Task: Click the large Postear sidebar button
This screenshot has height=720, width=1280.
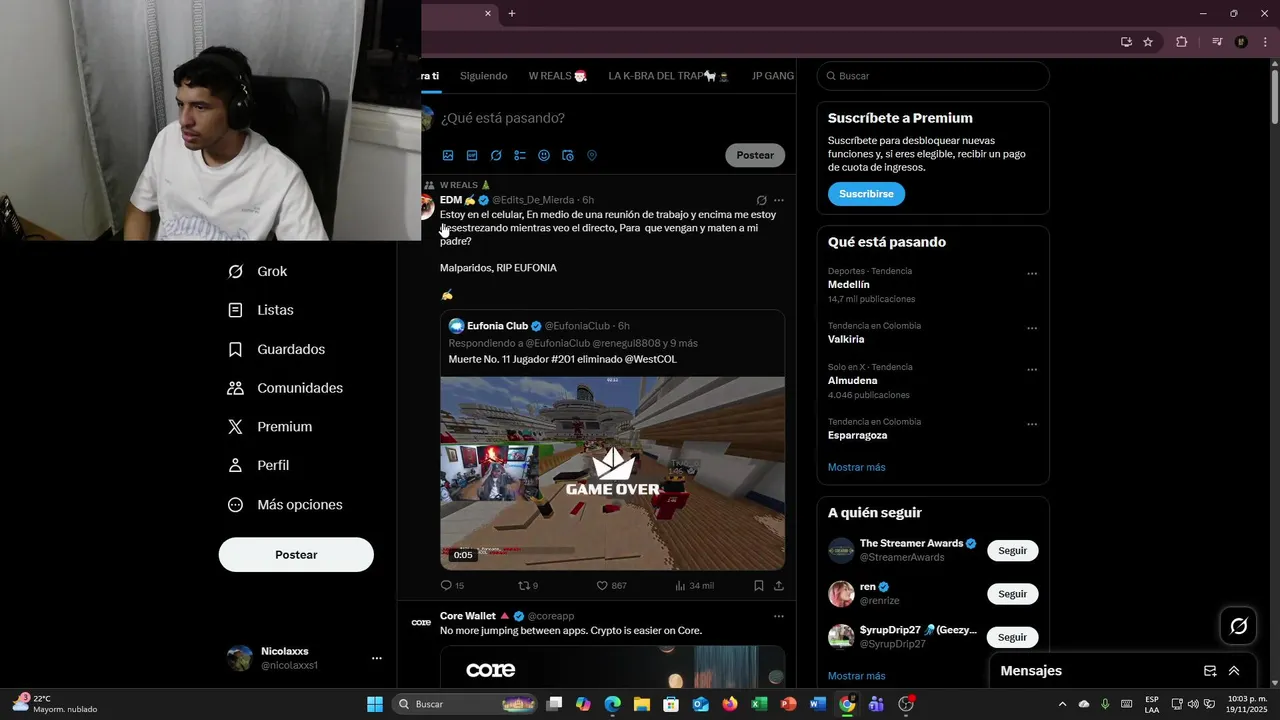Action: pyautogui.click(x=296, y=555)
